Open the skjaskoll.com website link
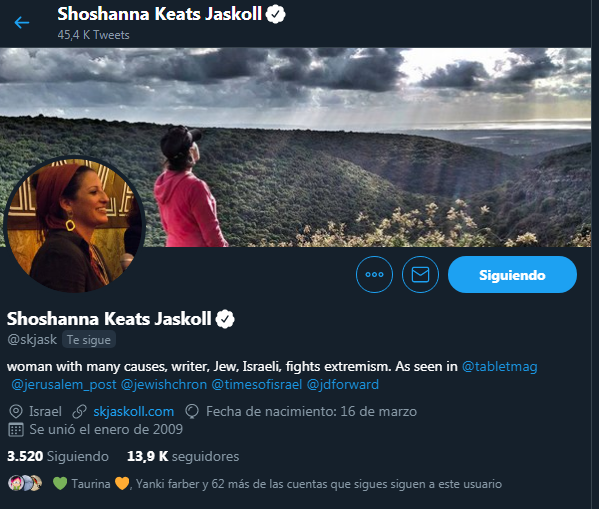Image resolution: width=599 pixels, height=509 pixels. 134,412
